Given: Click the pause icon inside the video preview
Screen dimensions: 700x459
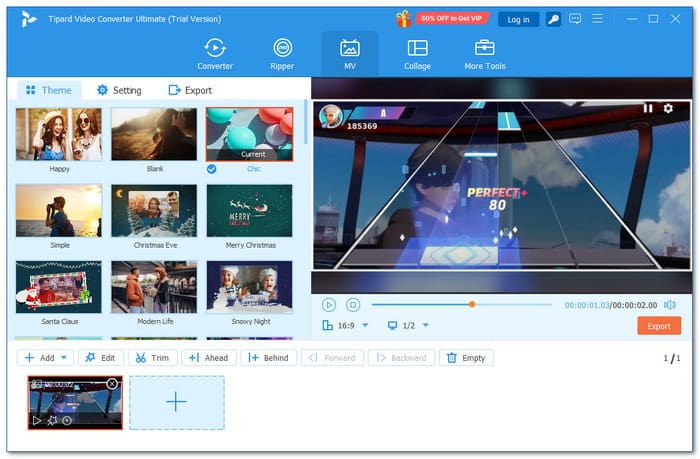Looking at the screenshot, I should (648, 108).
